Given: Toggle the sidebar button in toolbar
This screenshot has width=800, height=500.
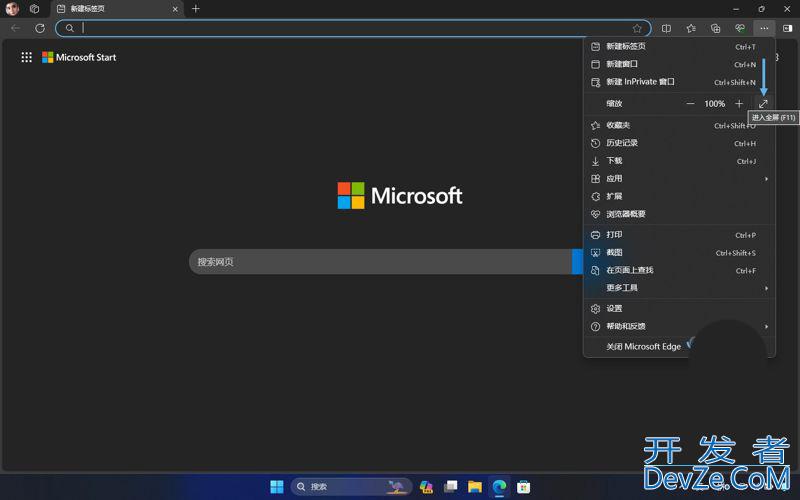Looking at the screenshot, I should click(788, 29).
